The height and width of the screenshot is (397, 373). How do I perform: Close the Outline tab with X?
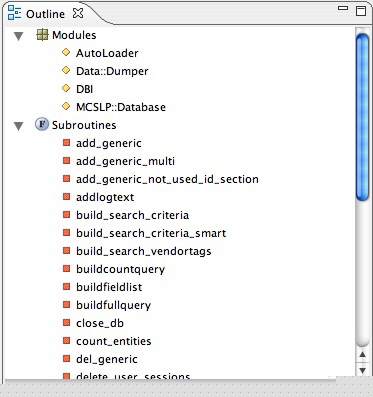click(x=78, y=13)
